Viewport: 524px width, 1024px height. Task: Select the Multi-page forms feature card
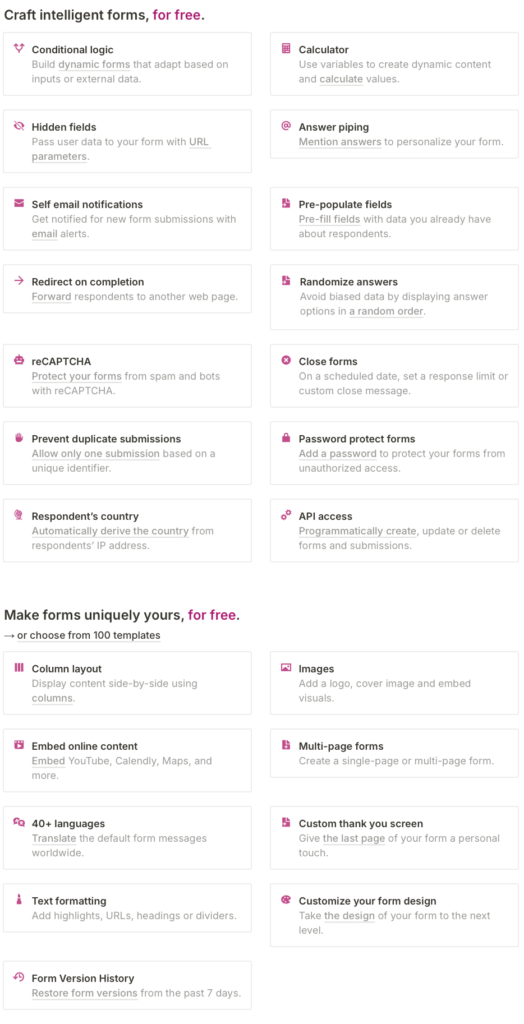pos(394,753)
